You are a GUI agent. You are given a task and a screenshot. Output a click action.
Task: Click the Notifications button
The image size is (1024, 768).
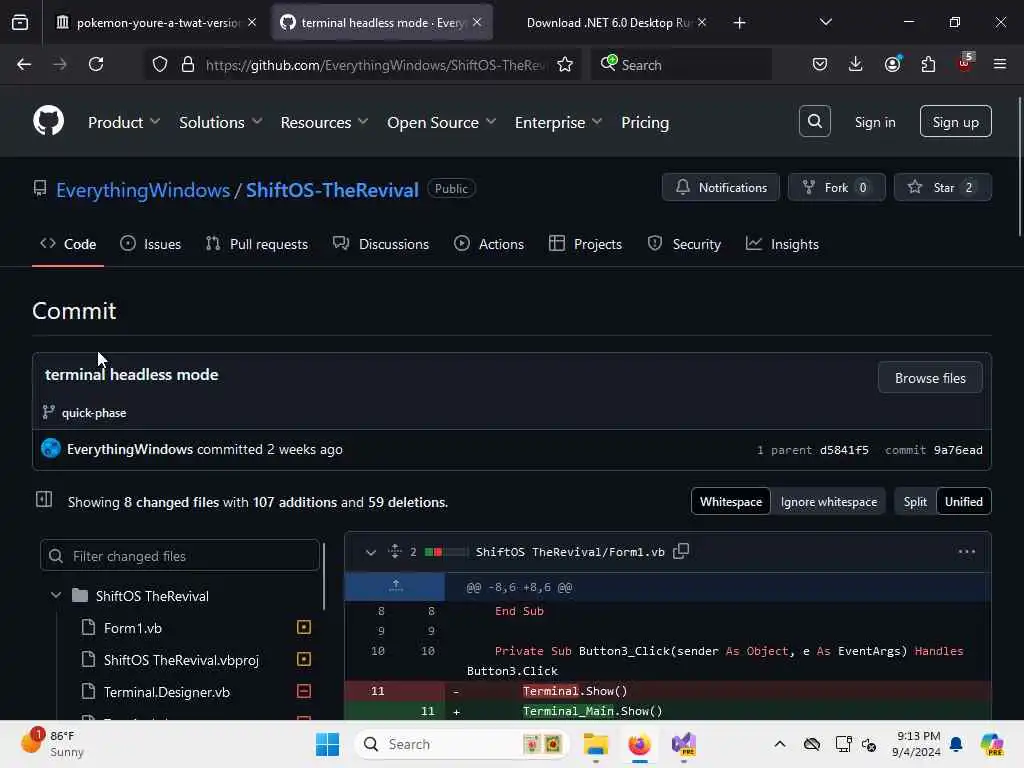720,187
